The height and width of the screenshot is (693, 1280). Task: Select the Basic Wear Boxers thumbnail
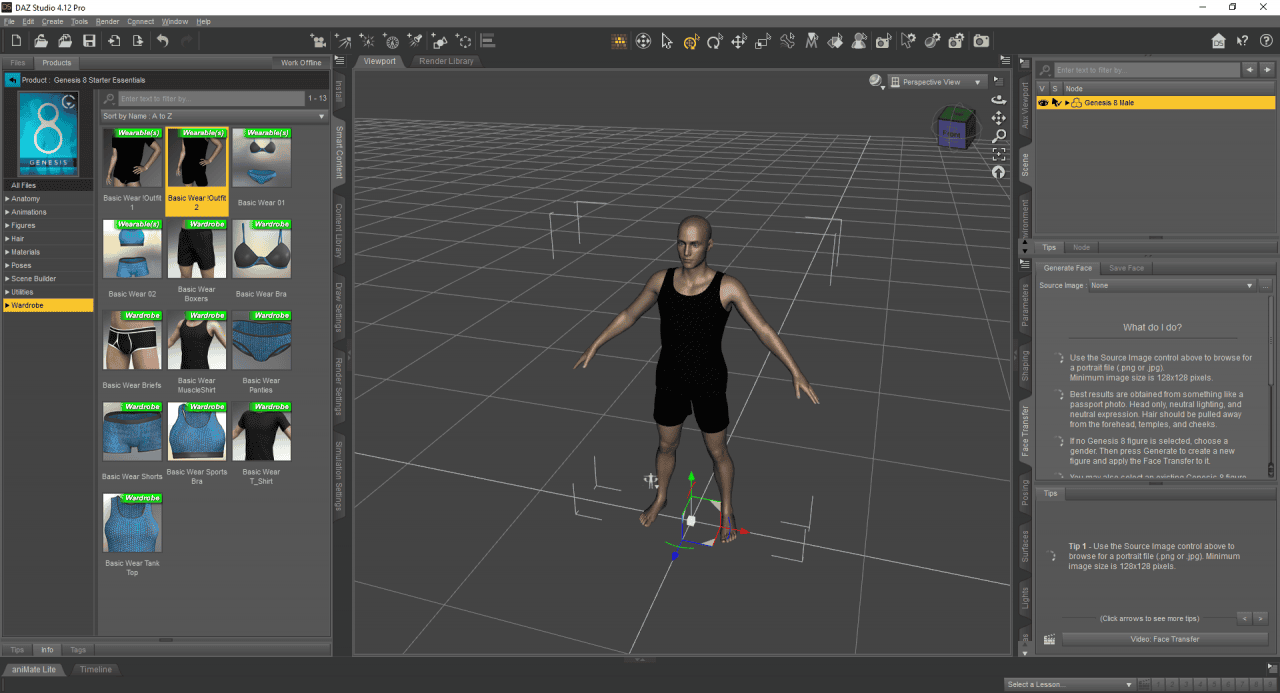tap(196, 250)
